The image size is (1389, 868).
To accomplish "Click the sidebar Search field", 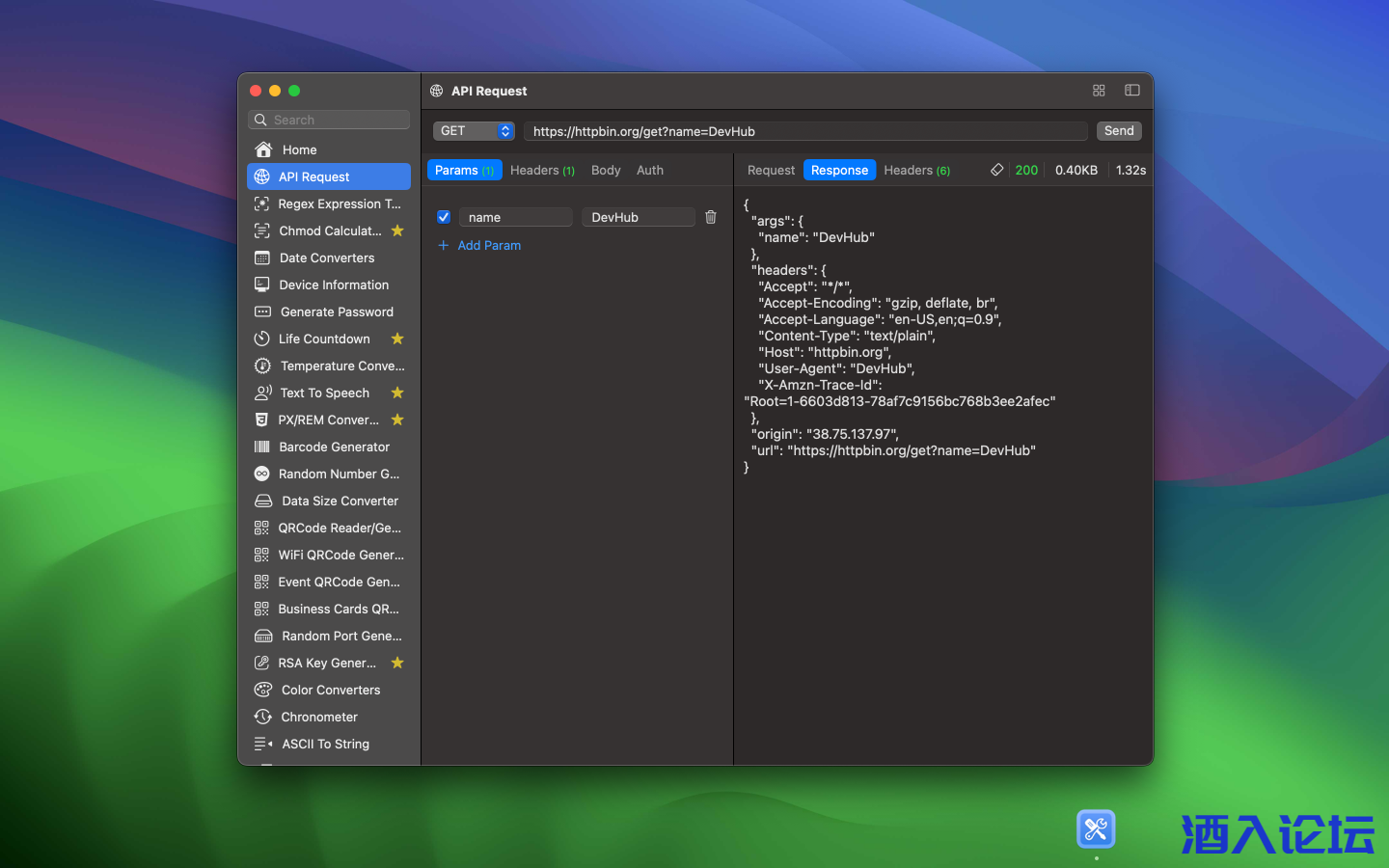I will [330, 120].
